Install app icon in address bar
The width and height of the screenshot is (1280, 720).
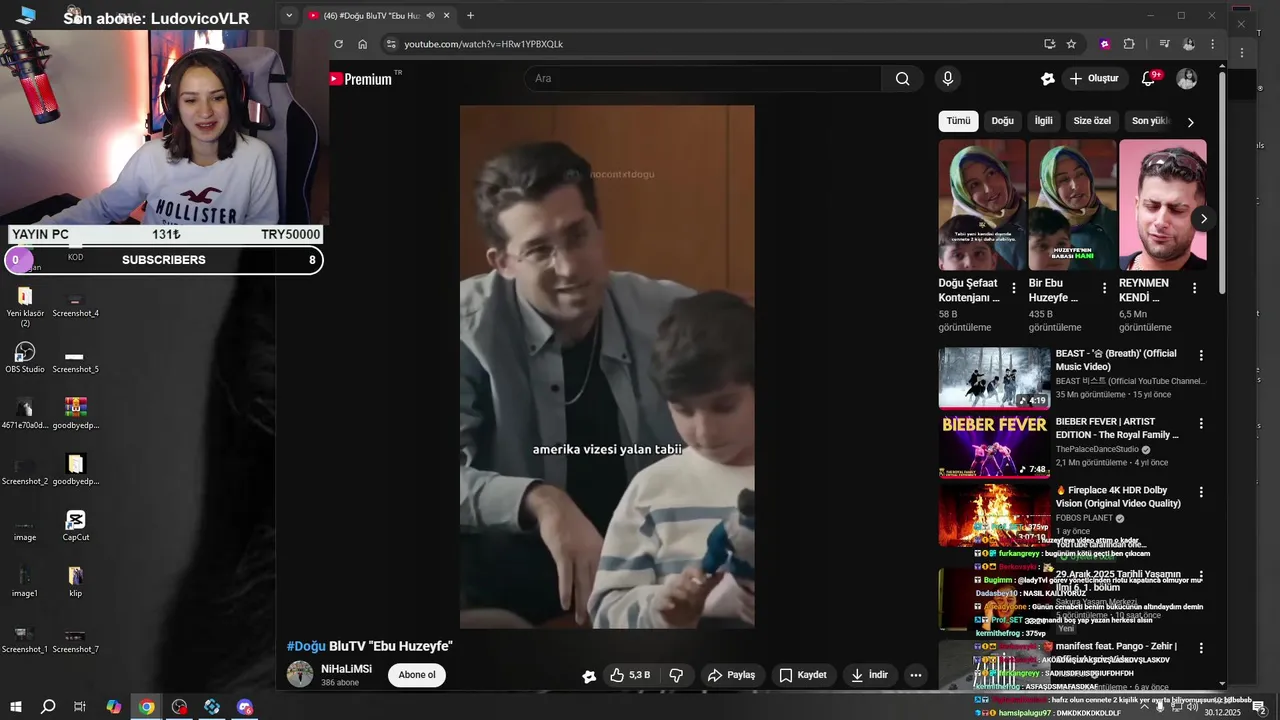pyautogui.click(x=1049, y=44)
